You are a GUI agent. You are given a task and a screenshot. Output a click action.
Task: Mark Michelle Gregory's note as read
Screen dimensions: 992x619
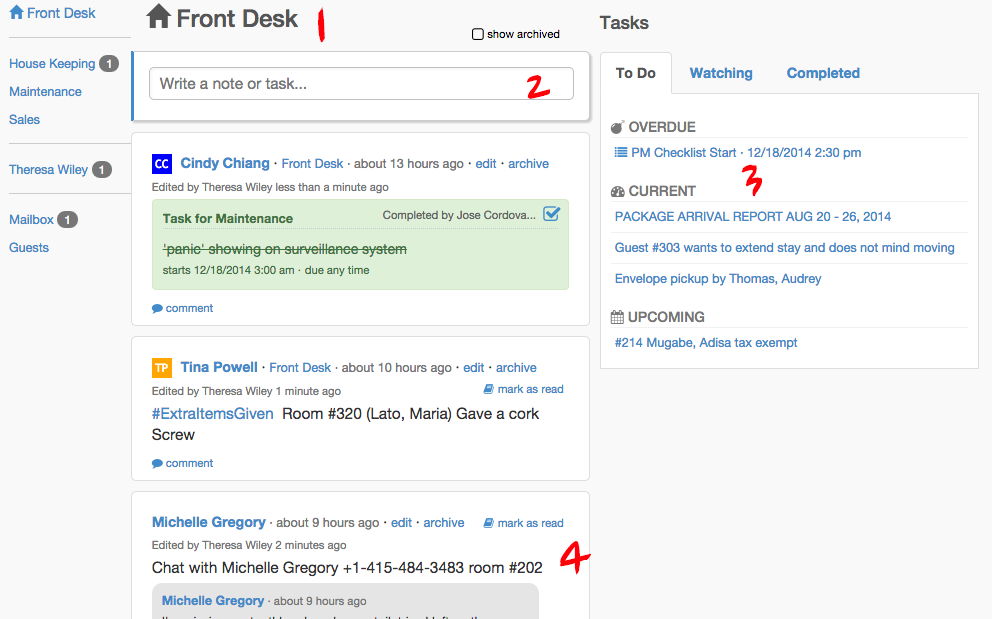(530, 523)
